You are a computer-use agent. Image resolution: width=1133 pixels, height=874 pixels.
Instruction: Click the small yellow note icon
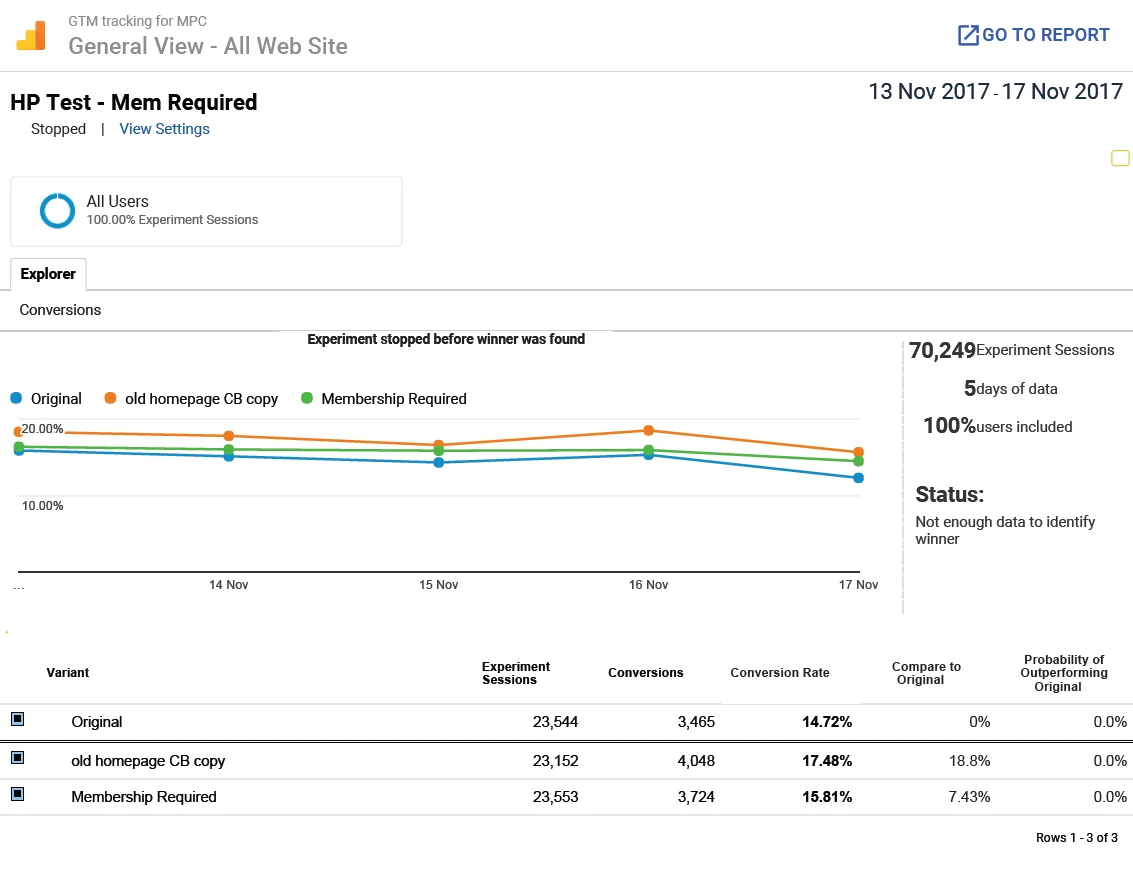pos(1120,158)
